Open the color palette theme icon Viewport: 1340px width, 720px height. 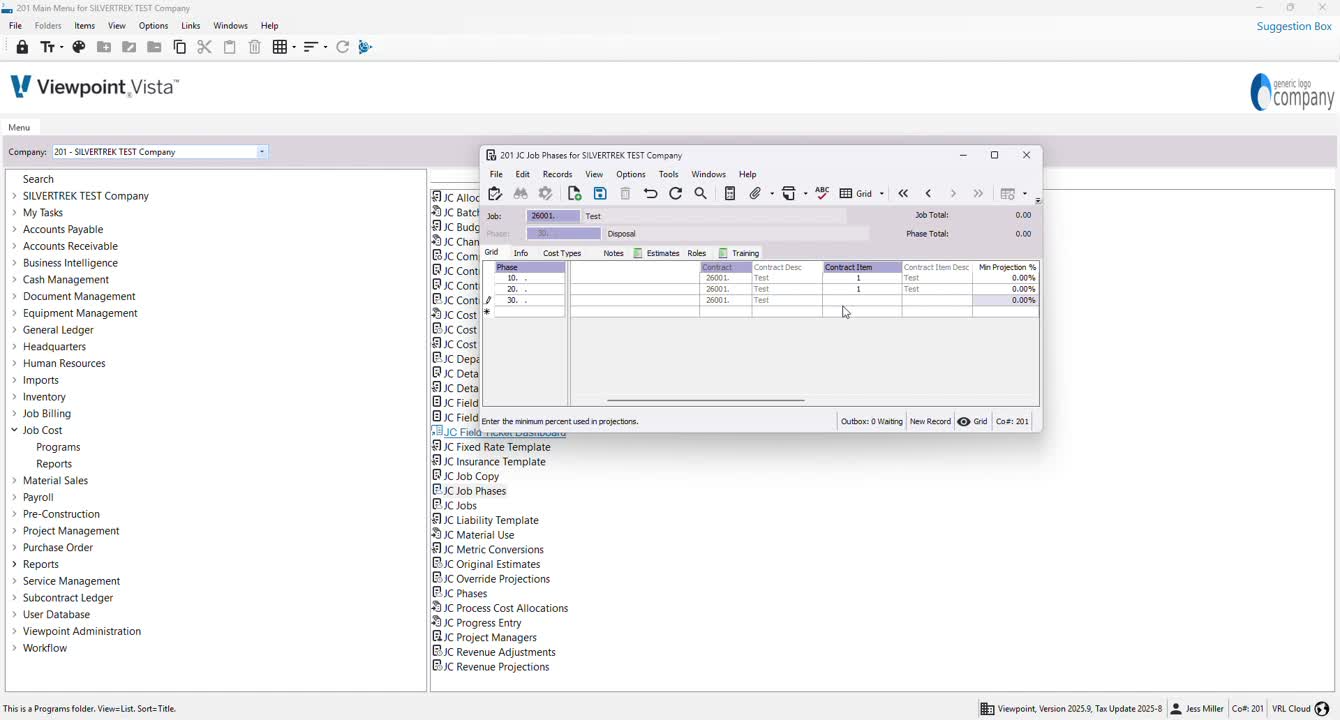pyautogui.click(x=79, y=47)
